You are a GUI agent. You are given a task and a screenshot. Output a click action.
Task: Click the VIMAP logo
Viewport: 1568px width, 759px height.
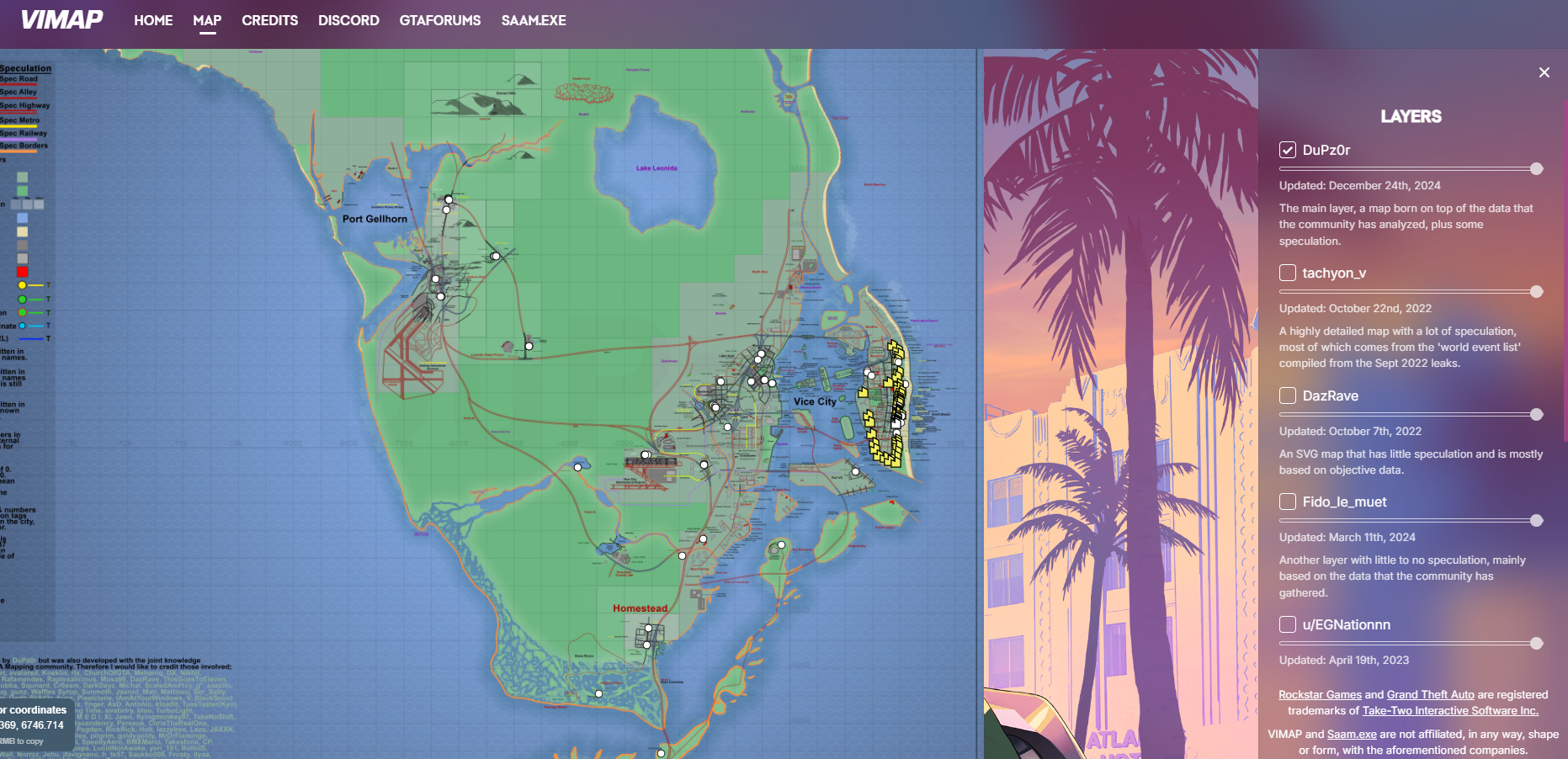pyautogui.click(x=61, y=20)
